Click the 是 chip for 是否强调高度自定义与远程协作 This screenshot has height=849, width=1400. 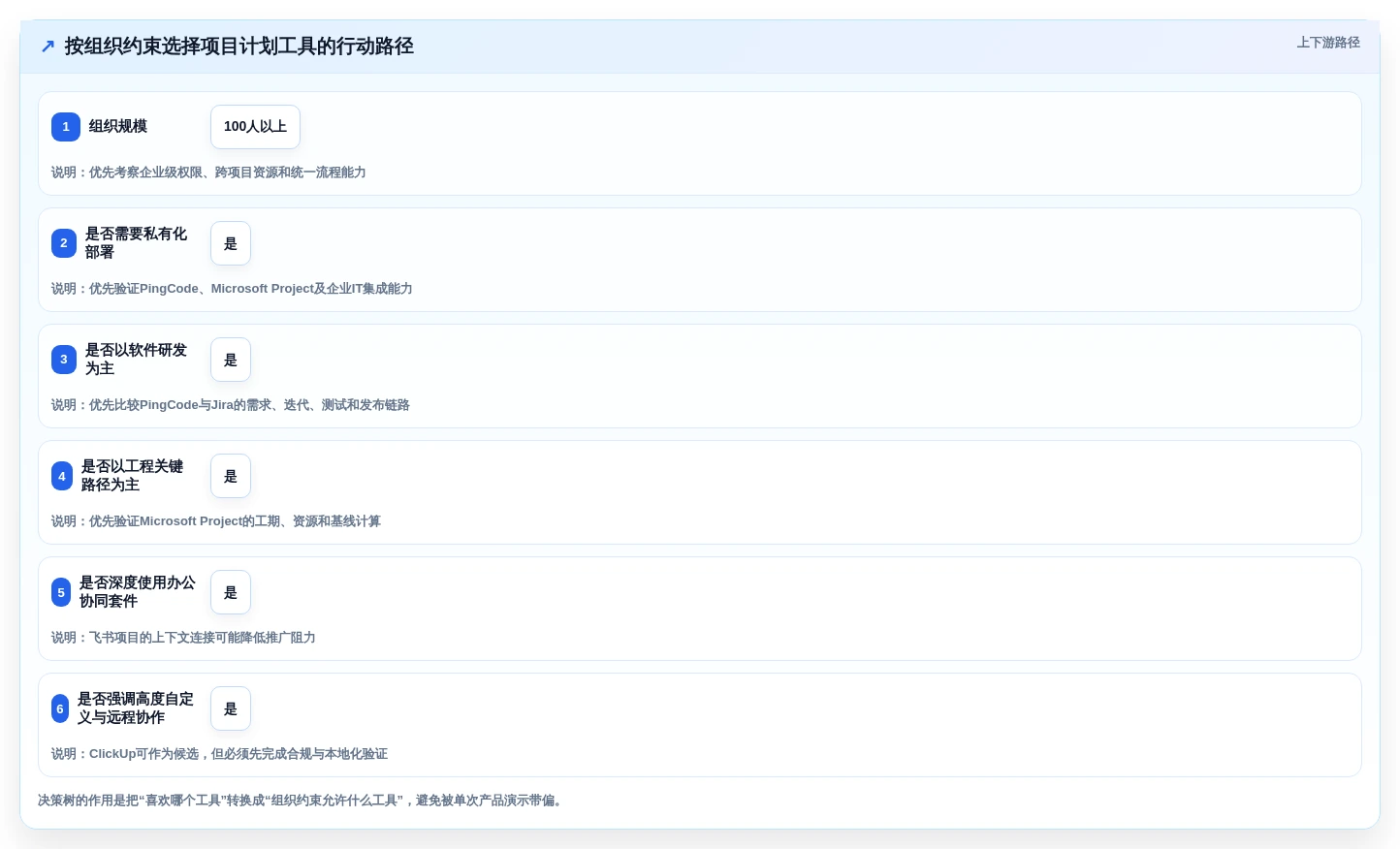pos(231,708)
